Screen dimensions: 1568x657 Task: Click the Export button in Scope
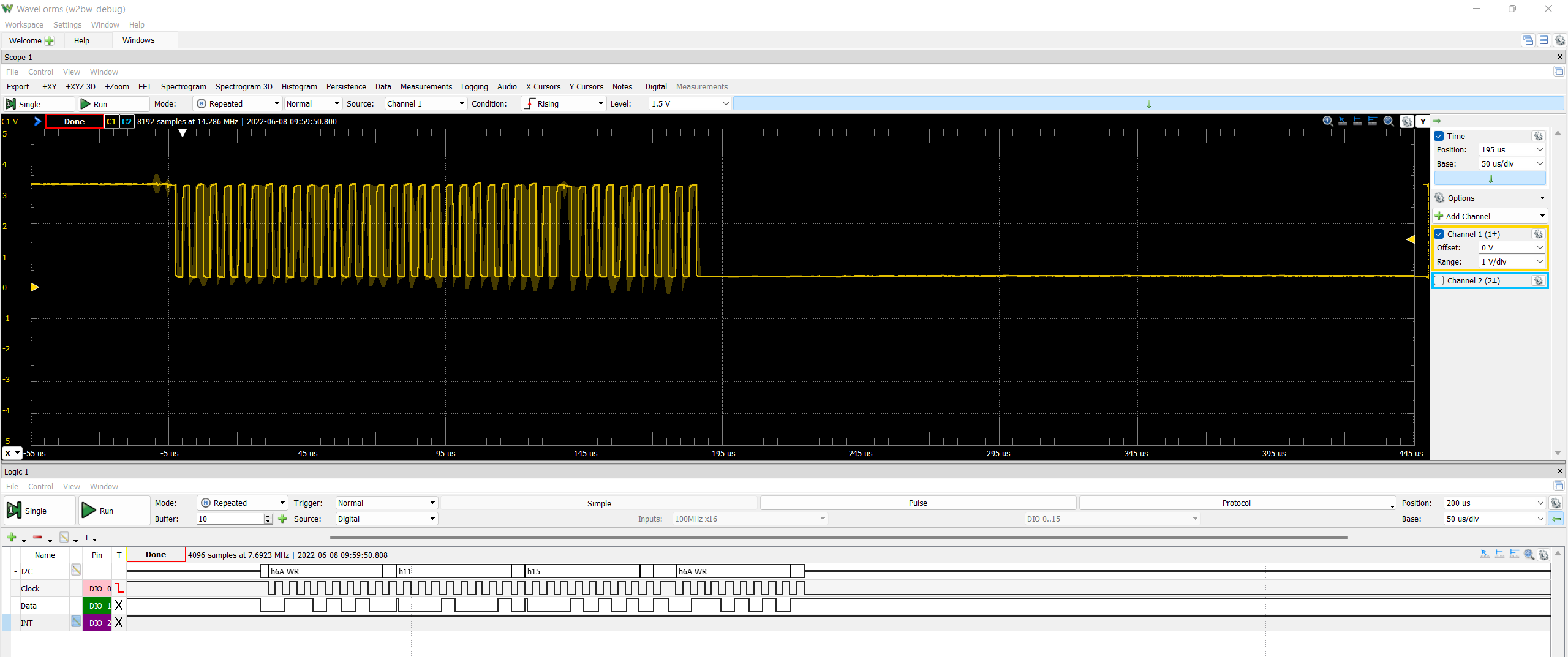18,86
